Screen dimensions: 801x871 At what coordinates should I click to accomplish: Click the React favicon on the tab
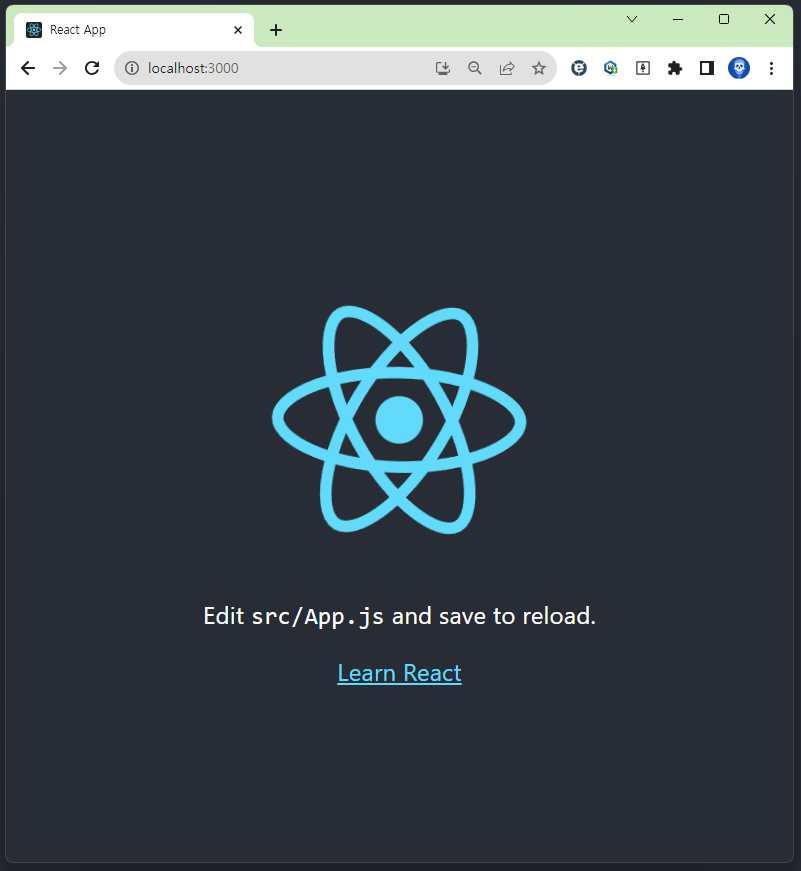pos(34,30)
